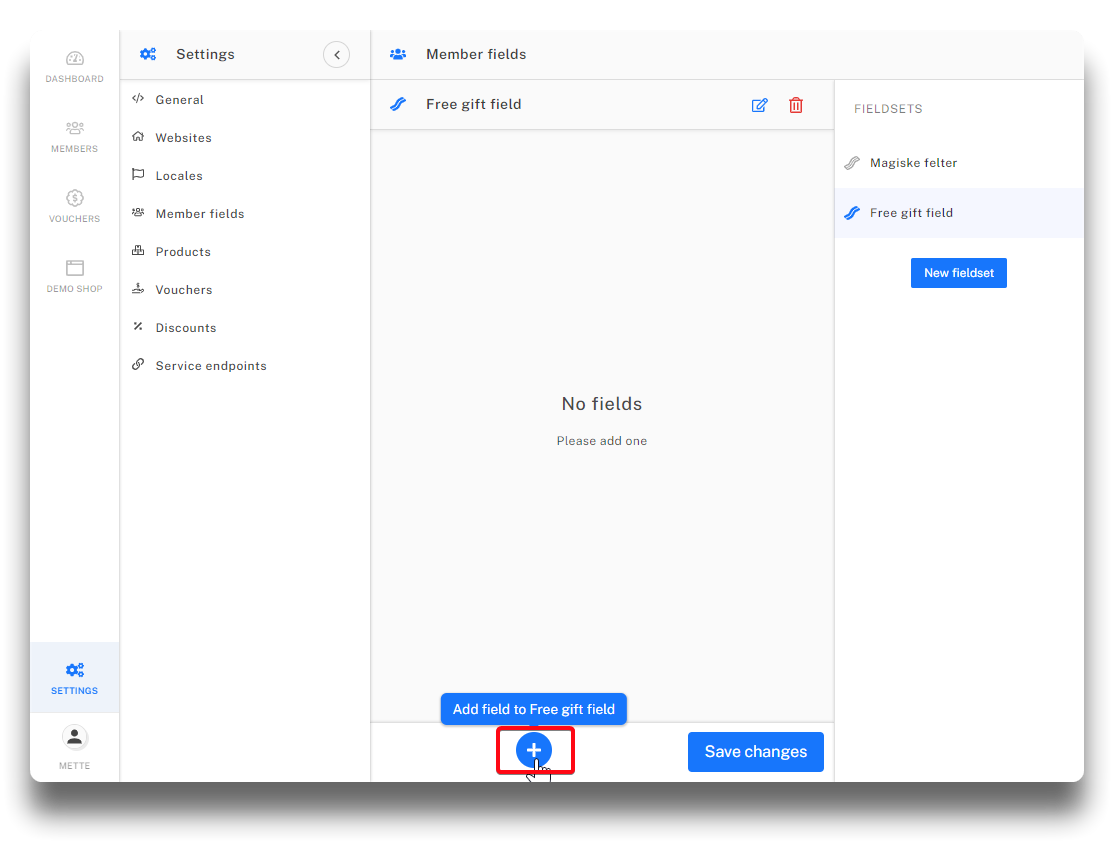Go to Service endpoints settings
Image resolution: width=1114 pixels, height=844 pixels.
[x=210, y=366]
